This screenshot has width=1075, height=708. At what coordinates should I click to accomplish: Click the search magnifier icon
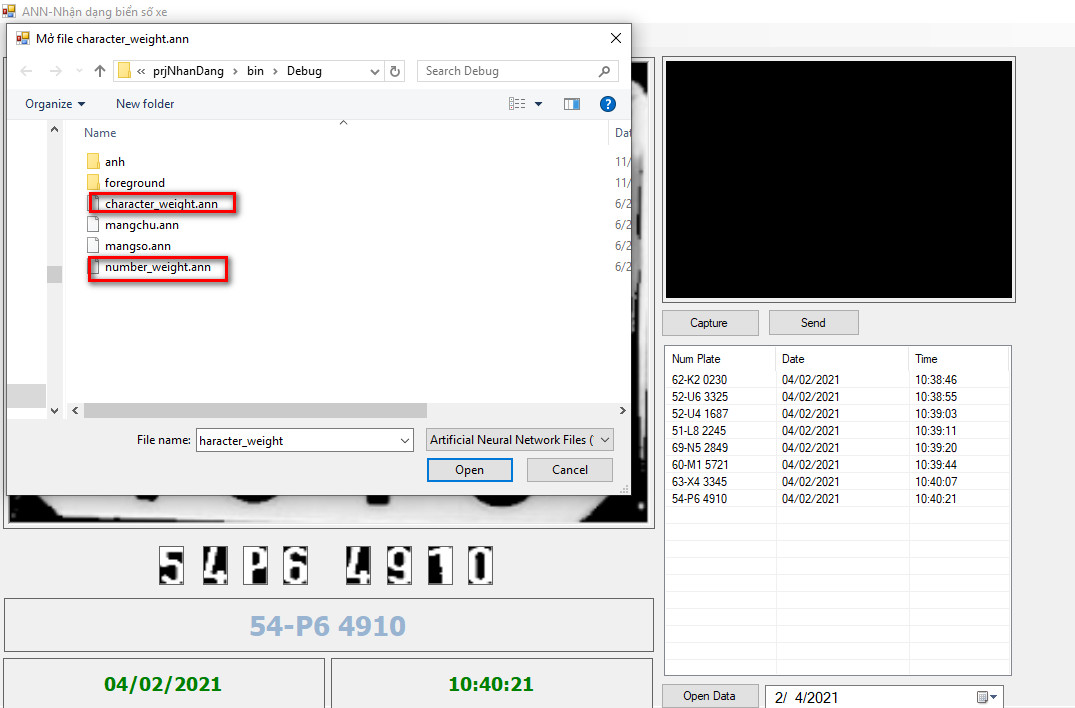604,71
